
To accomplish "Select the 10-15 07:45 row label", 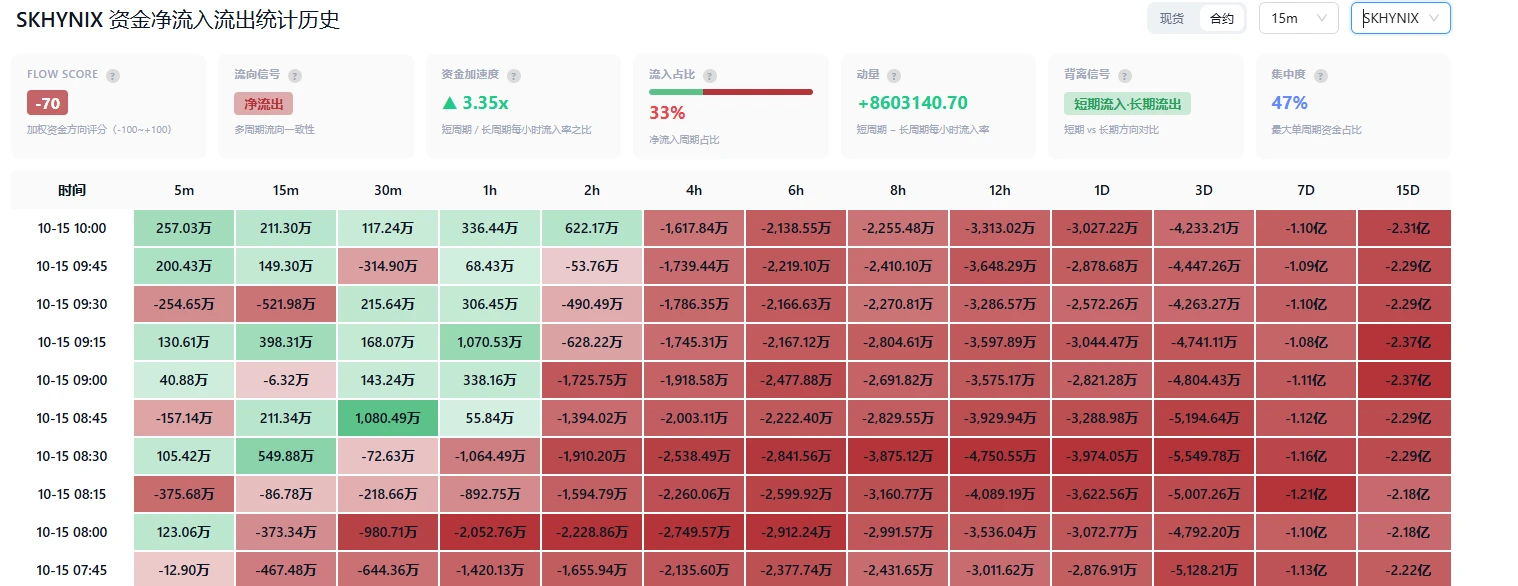I will 72,570.
